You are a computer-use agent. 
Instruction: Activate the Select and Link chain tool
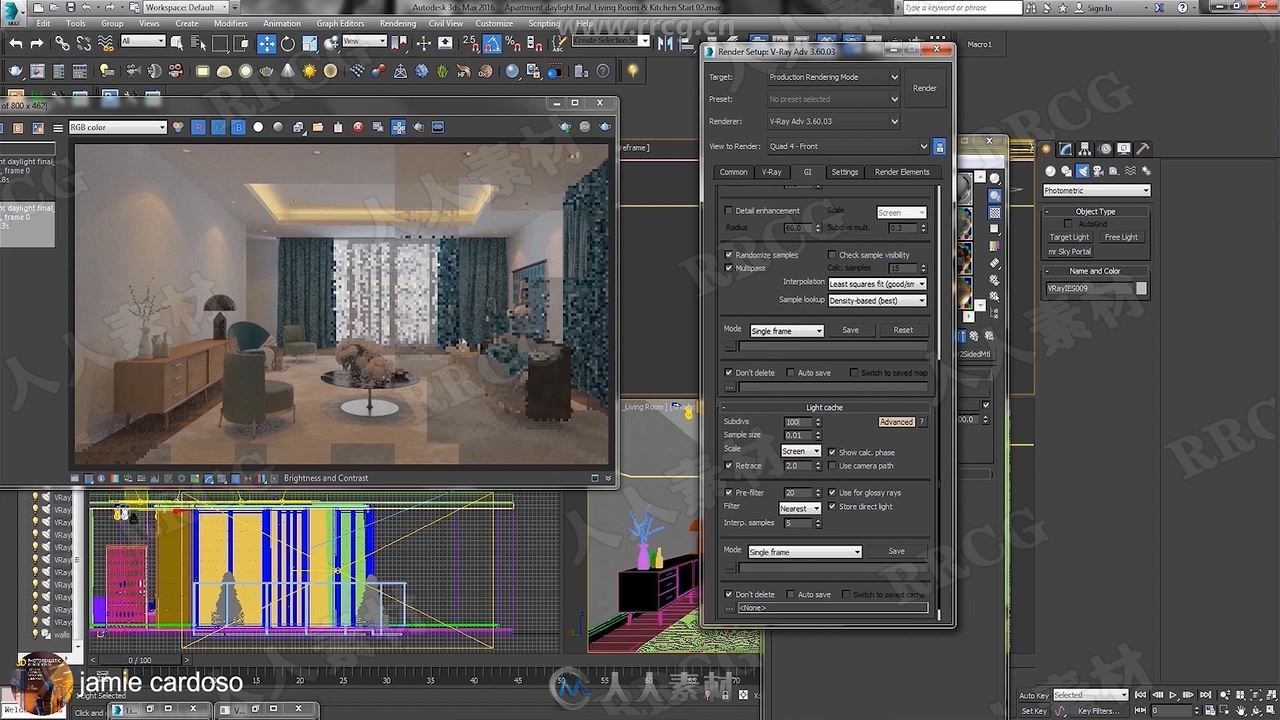62,44
